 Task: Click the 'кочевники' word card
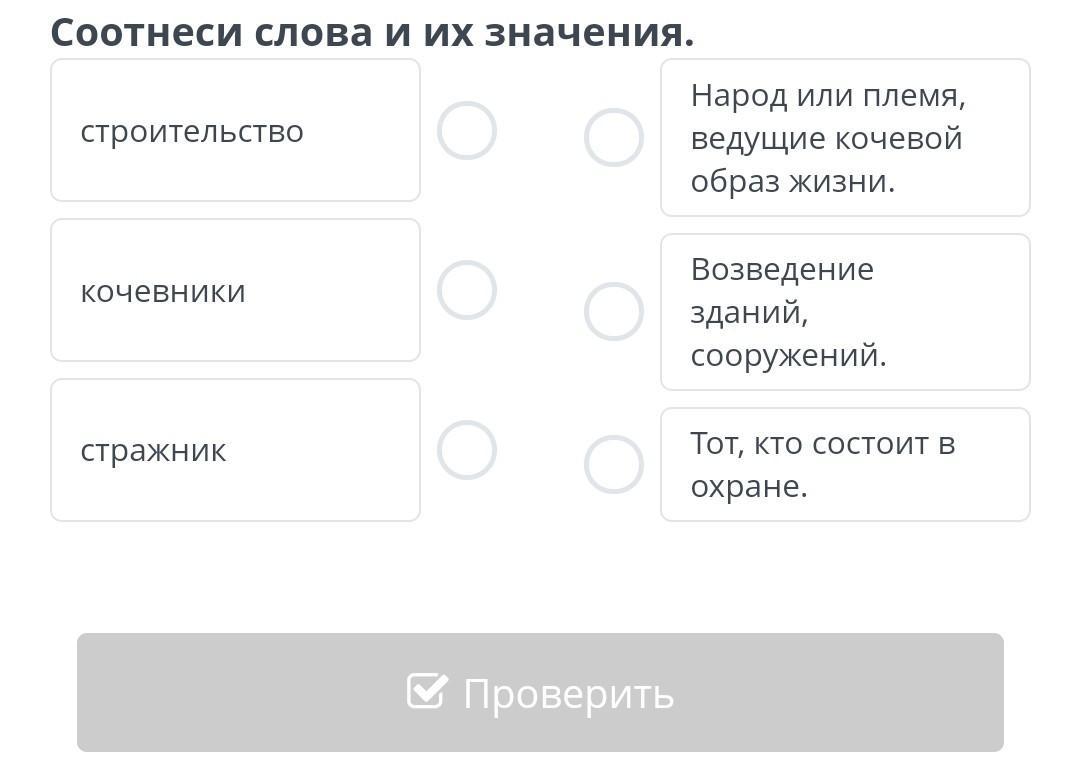click(x=235, y=290)
